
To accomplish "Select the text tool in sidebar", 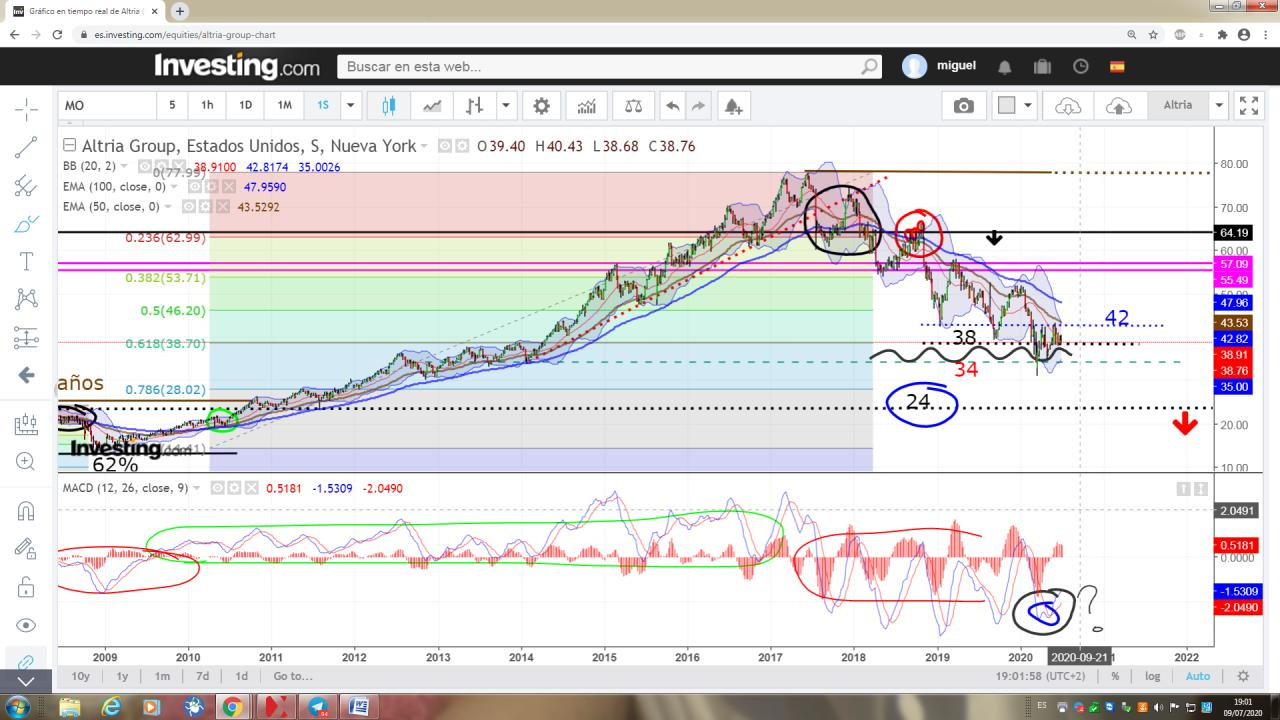I will coord(26,261).
